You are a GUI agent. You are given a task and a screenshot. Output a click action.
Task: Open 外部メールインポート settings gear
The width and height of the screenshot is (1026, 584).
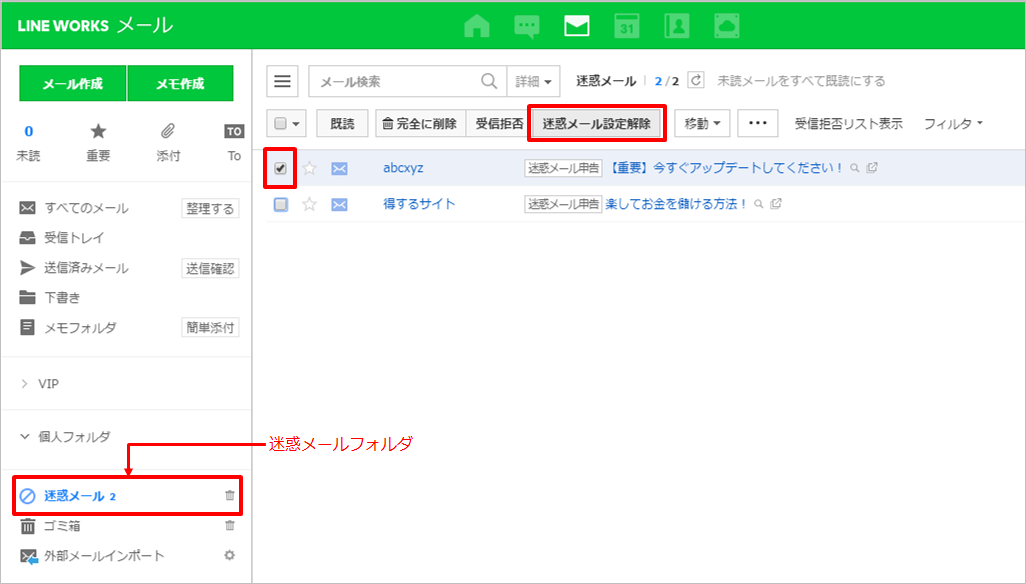(230, 555)
